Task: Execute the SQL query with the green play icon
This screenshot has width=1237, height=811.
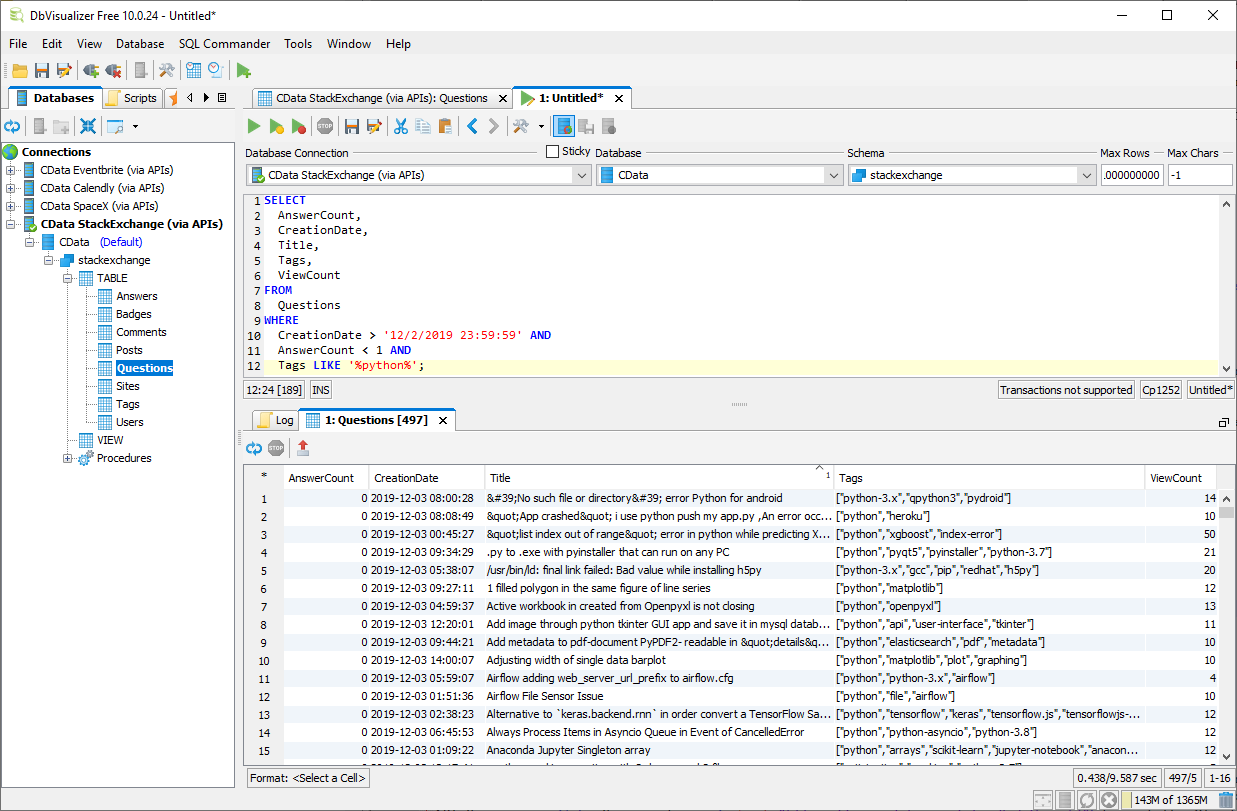Action: click(253, 125)
